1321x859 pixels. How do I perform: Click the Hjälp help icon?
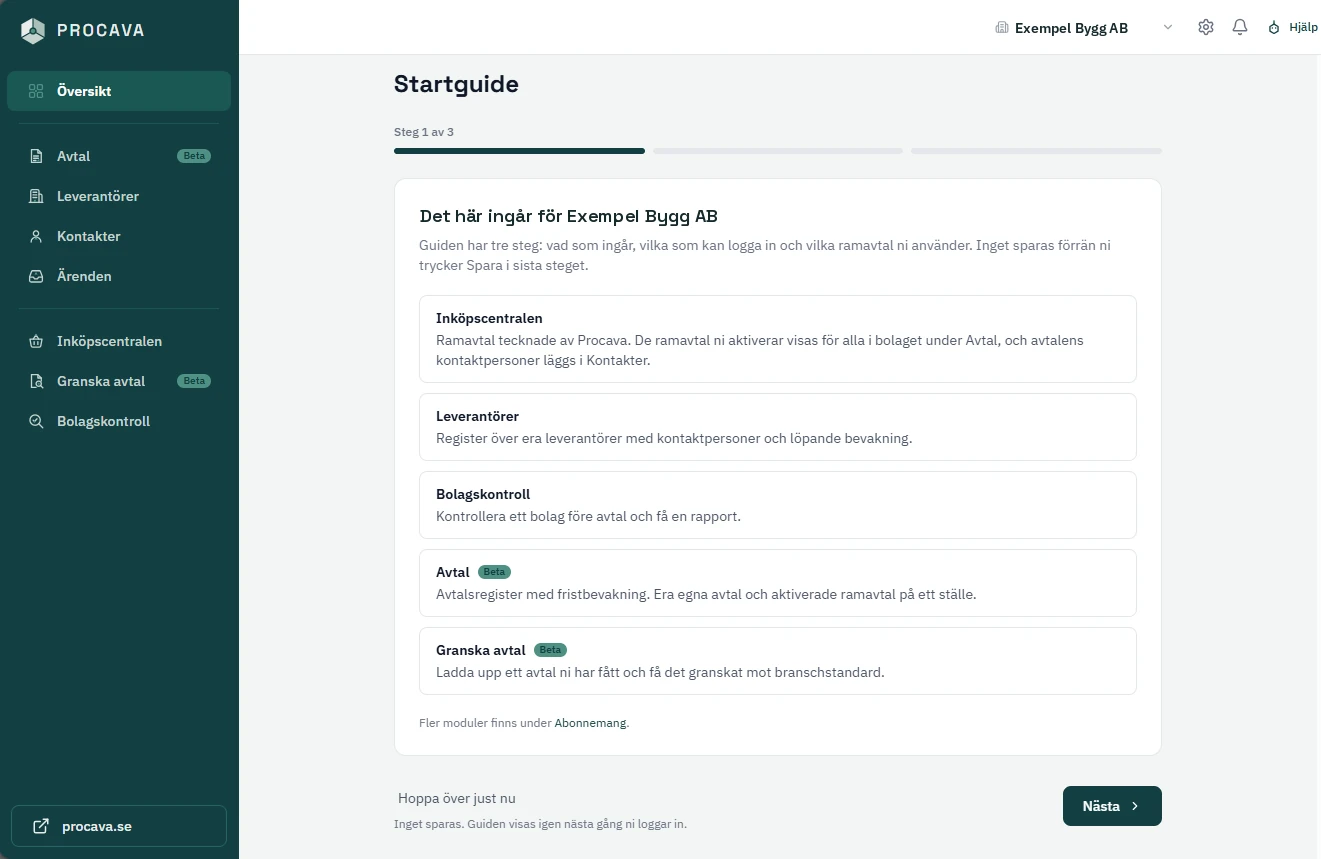[1274, 28]
